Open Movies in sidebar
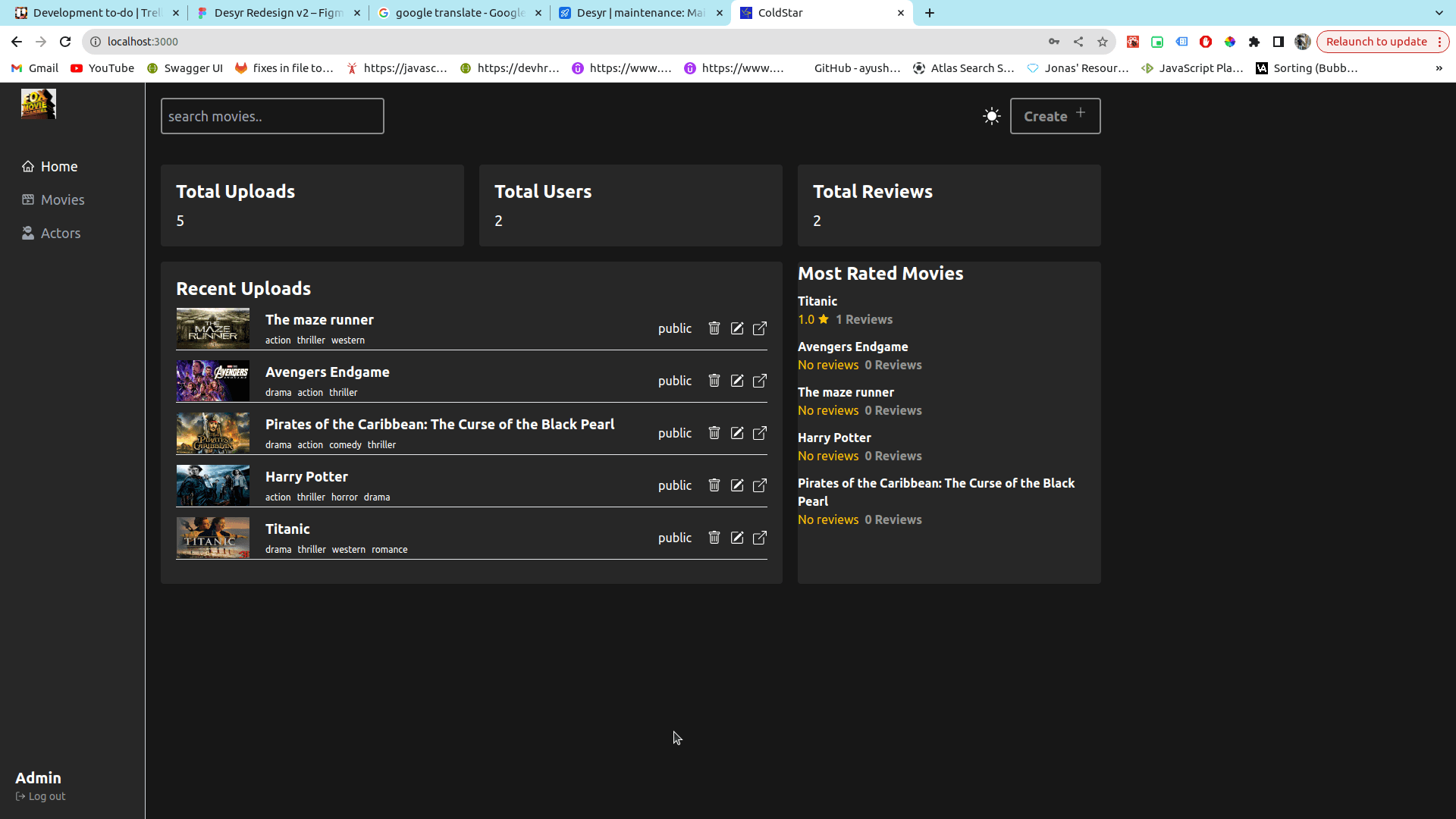Screen dimensions: 1456x819 click(53, 199)
